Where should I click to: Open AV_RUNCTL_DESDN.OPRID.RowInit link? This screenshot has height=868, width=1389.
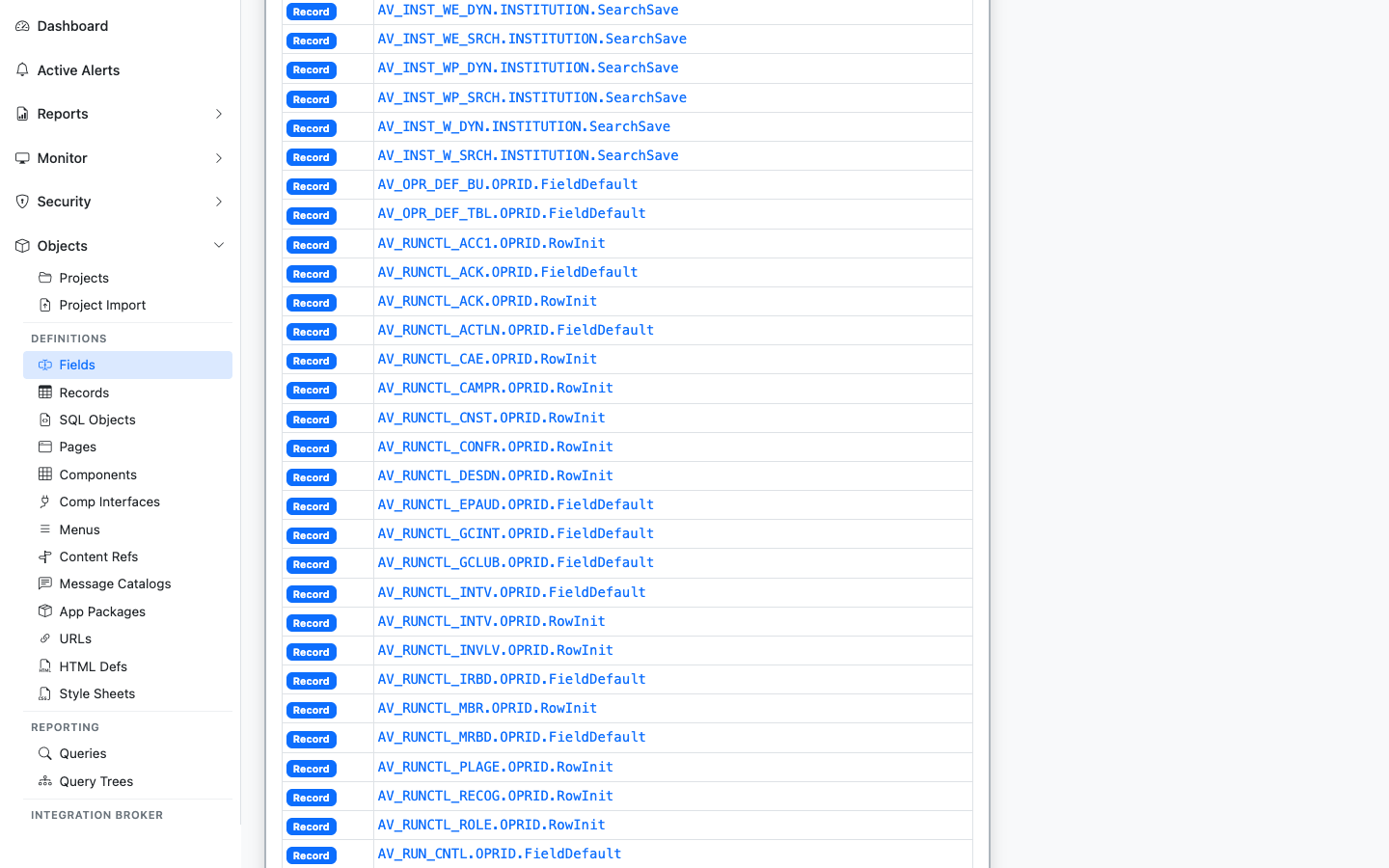point(496,475)
